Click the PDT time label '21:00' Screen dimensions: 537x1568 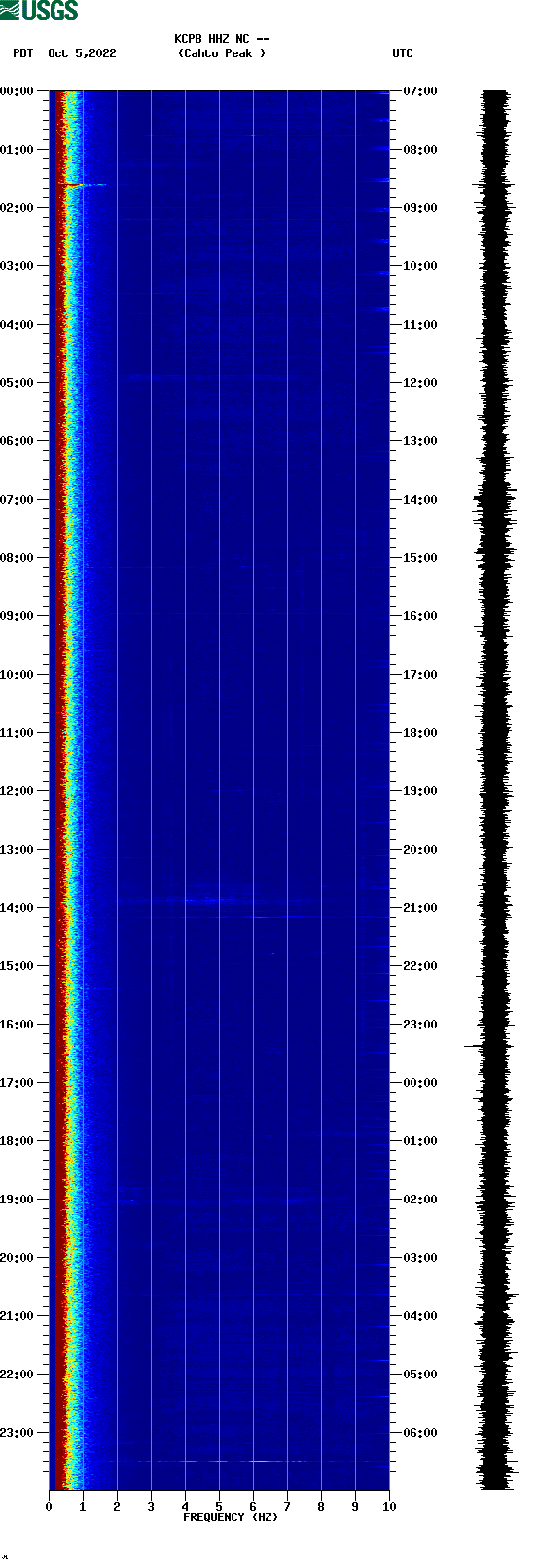click(17, 1316)
